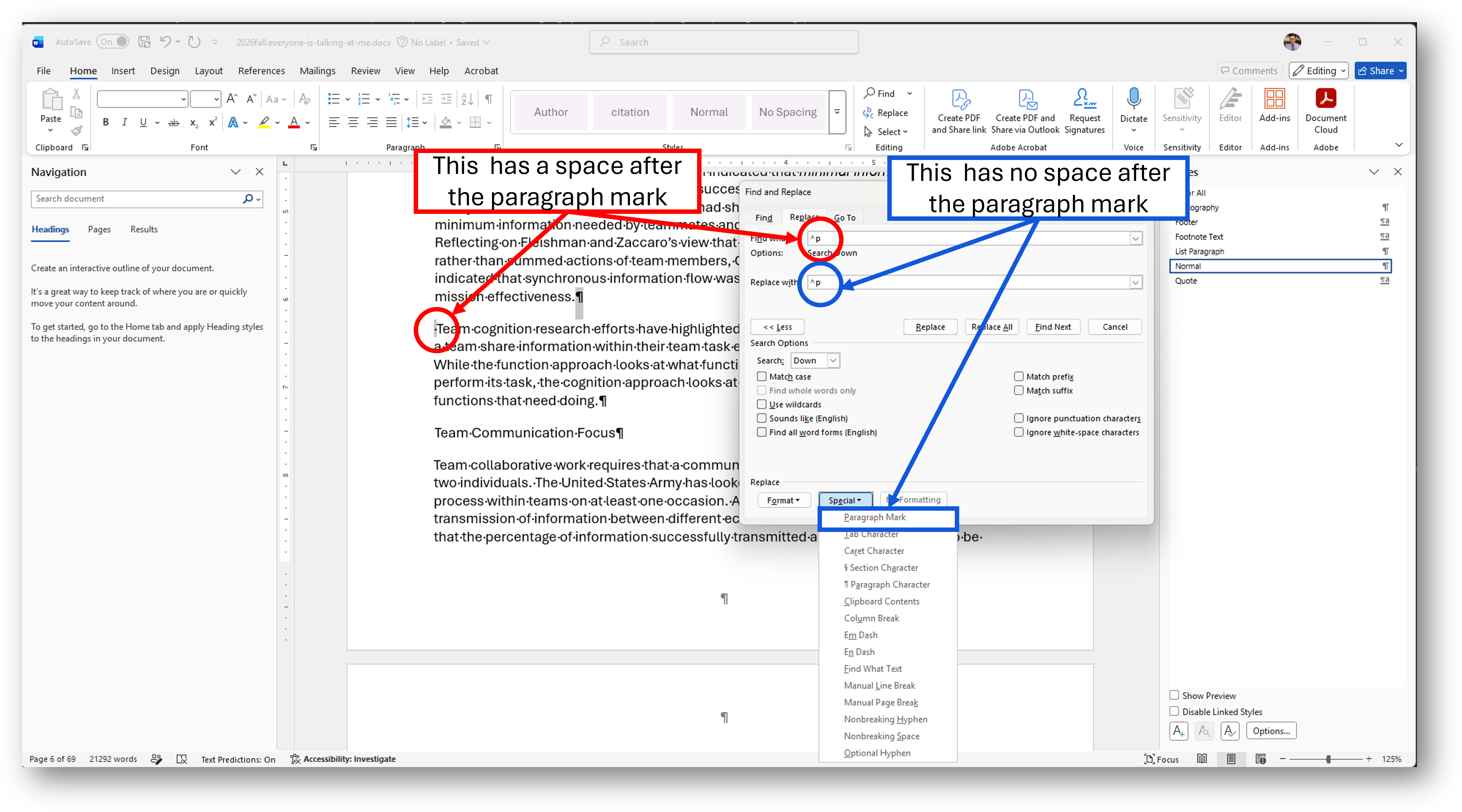Open the Editing mode dropdown
The width and height of the screenshot is (1462, 812).
click(1319, 70)
